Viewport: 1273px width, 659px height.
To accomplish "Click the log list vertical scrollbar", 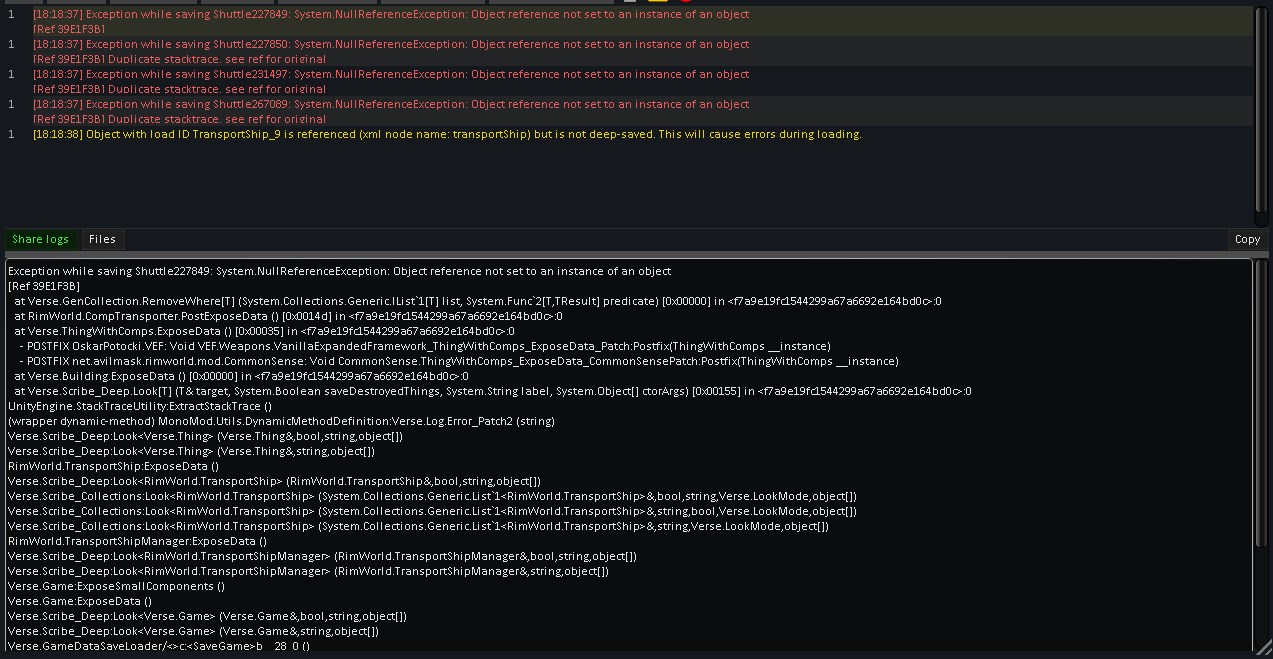I will (x=1261, y=110).
